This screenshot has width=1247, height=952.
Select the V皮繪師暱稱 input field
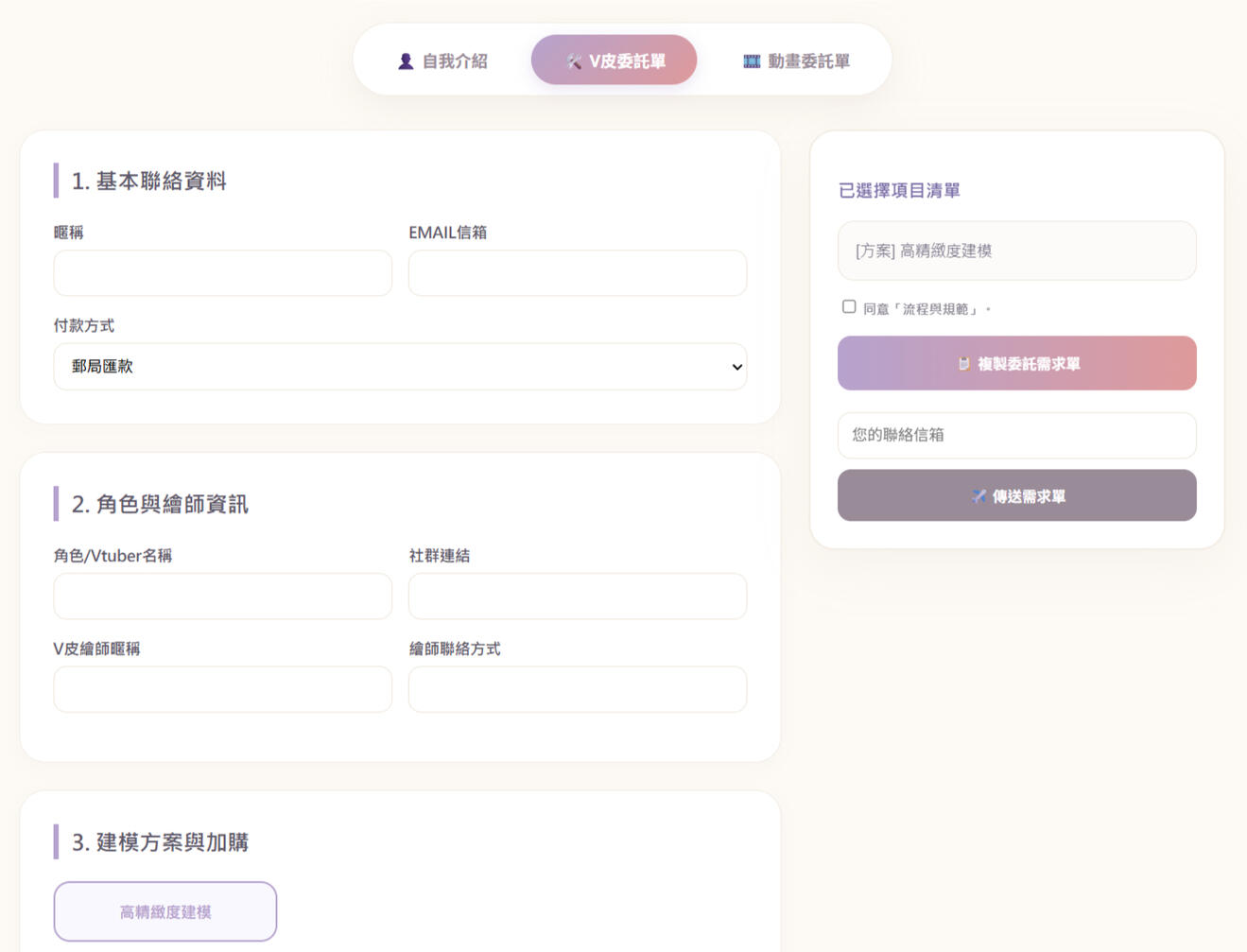point(223,689)
